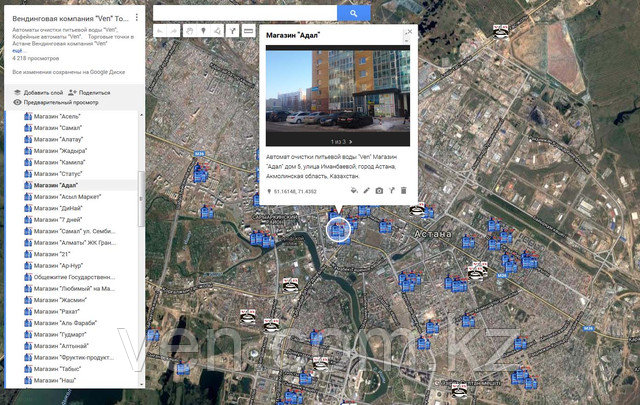Image resolution: width=640 pixels, height=405 pixels.
Task: Click marker icon beside Магазин "21" row
Action: point(28,254)
